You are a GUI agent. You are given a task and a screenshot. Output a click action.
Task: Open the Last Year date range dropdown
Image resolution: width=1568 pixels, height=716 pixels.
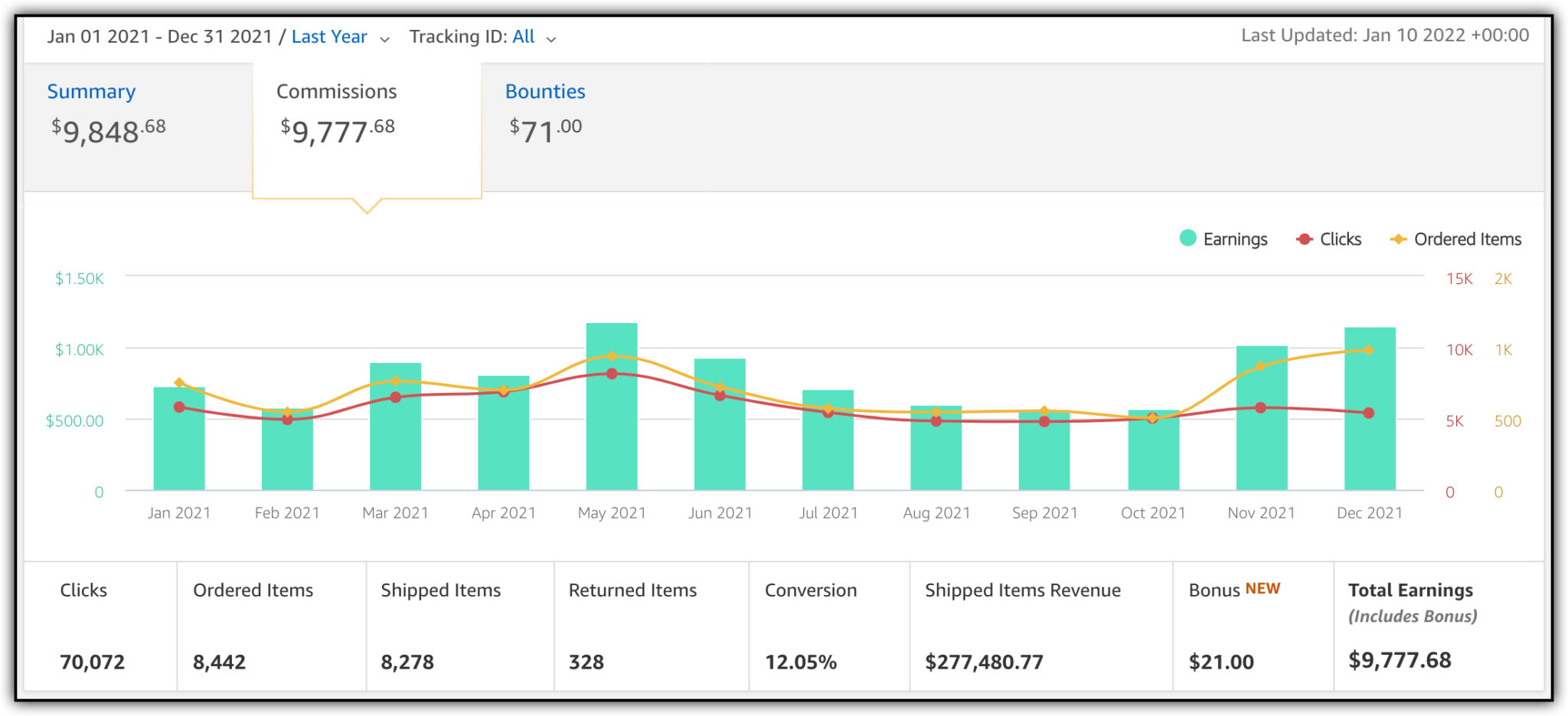[329, 36]
